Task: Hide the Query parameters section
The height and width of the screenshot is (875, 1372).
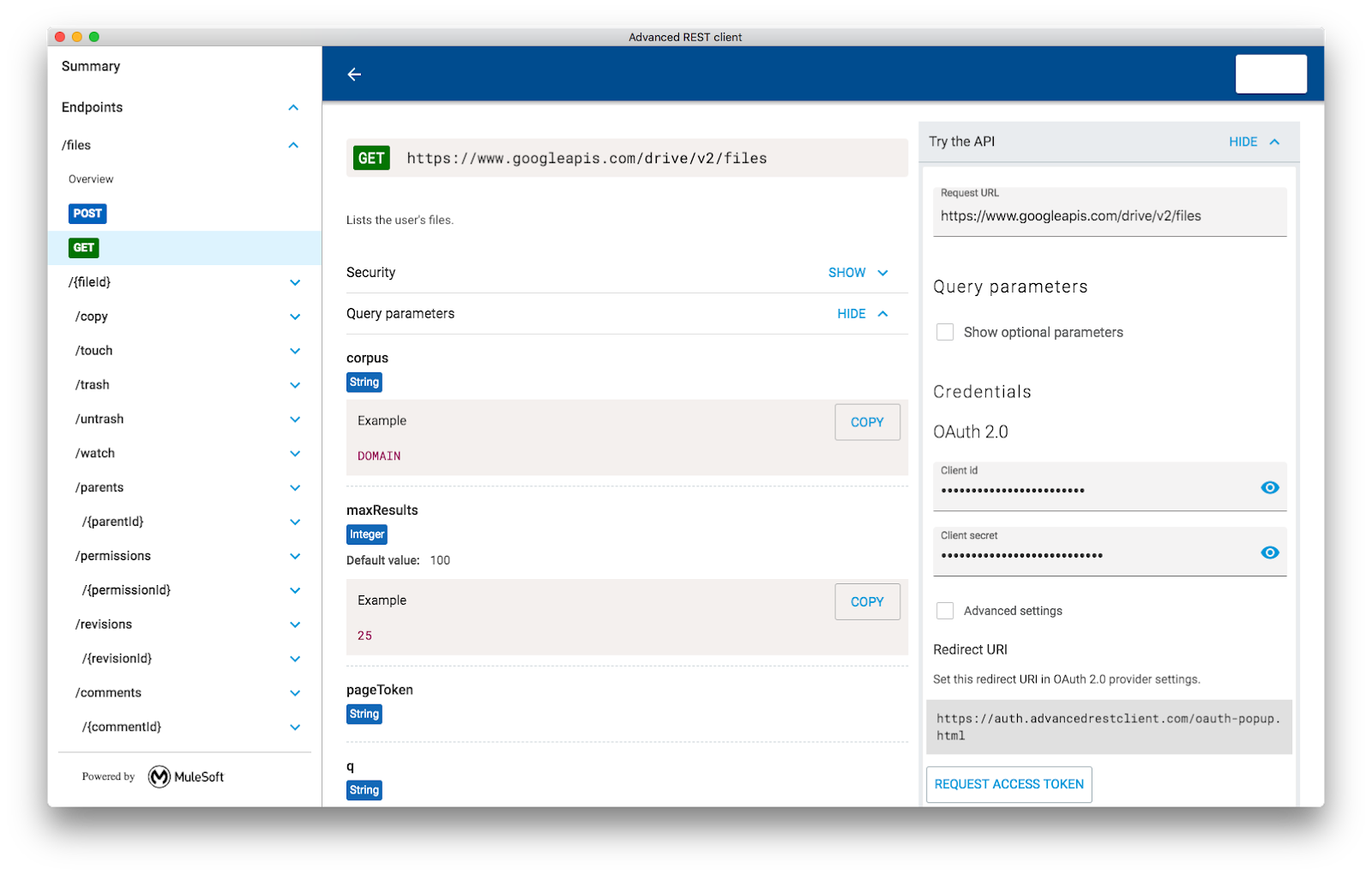Action: [862, 314]
